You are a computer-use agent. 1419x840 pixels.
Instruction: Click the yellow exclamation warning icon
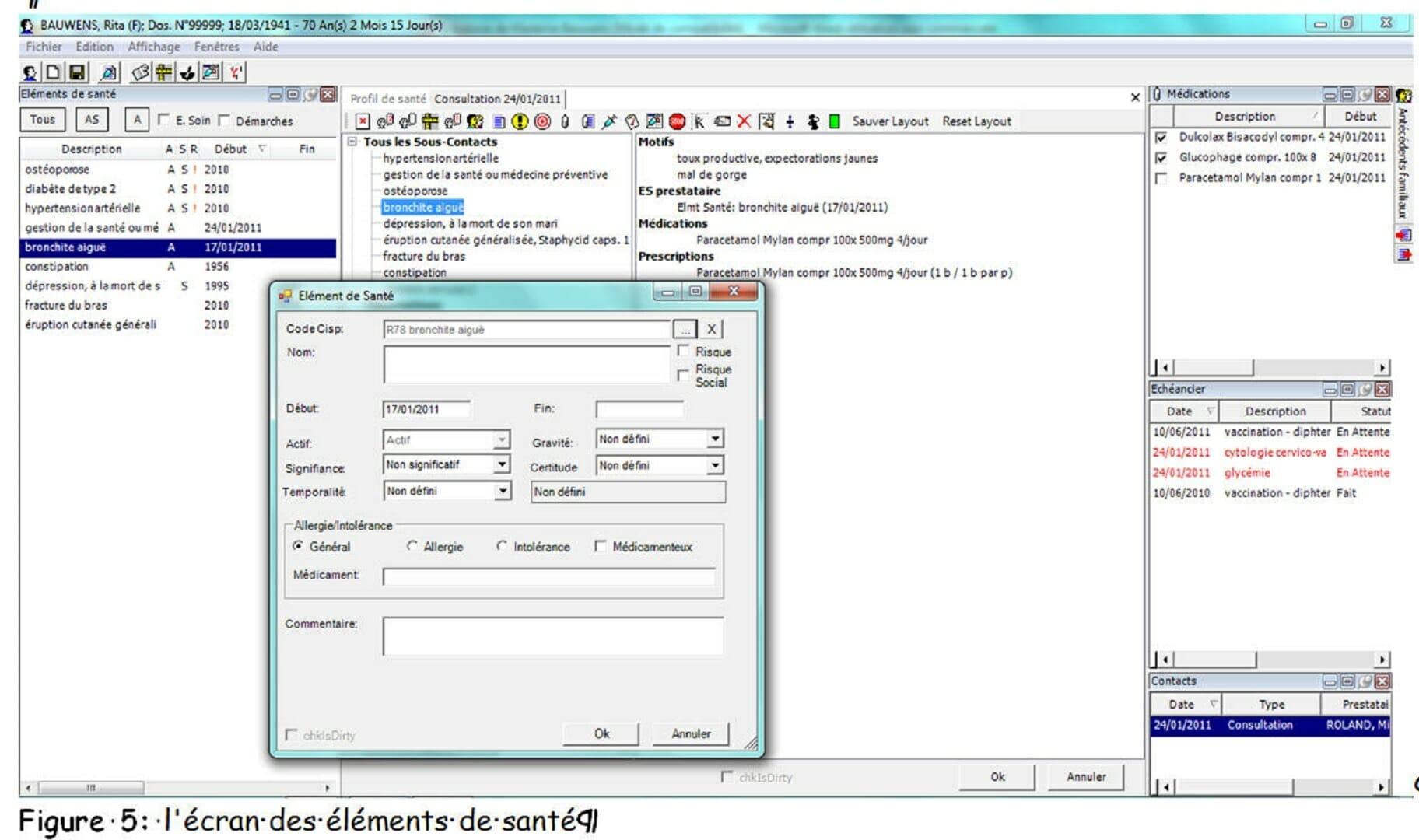click(x=520, y=121)
